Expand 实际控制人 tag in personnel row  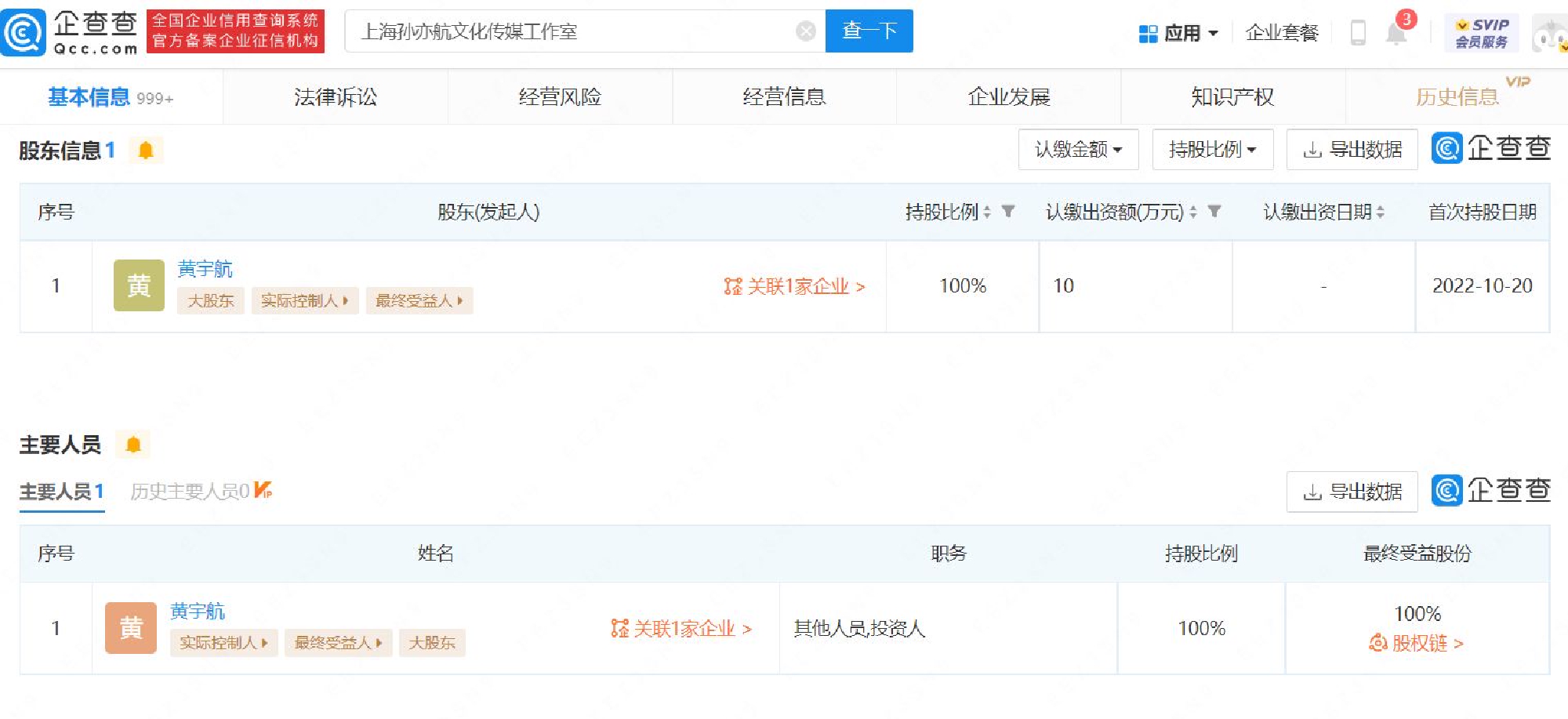224,643
